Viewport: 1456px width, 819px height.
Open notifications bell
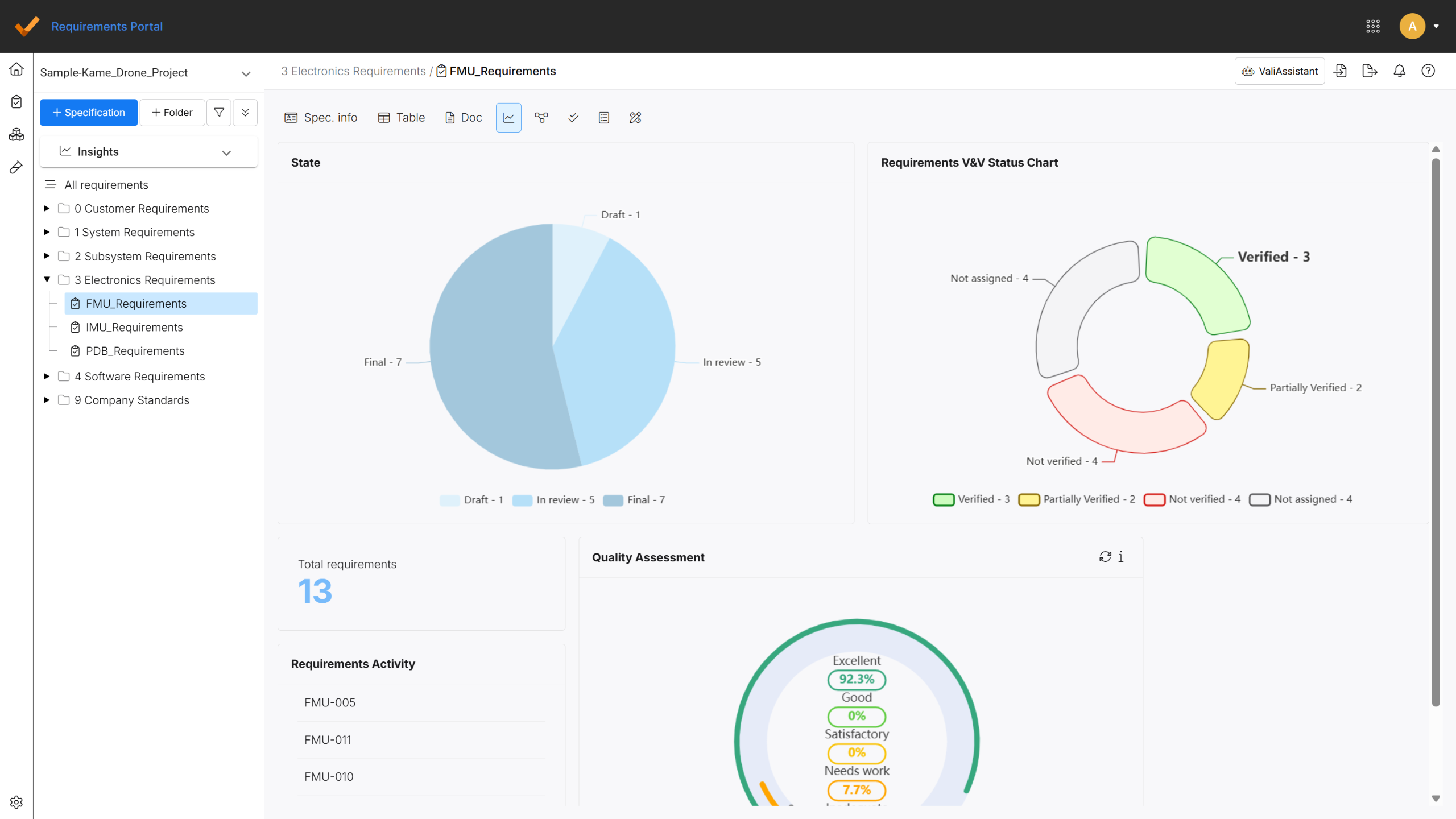click(1399, 71)
